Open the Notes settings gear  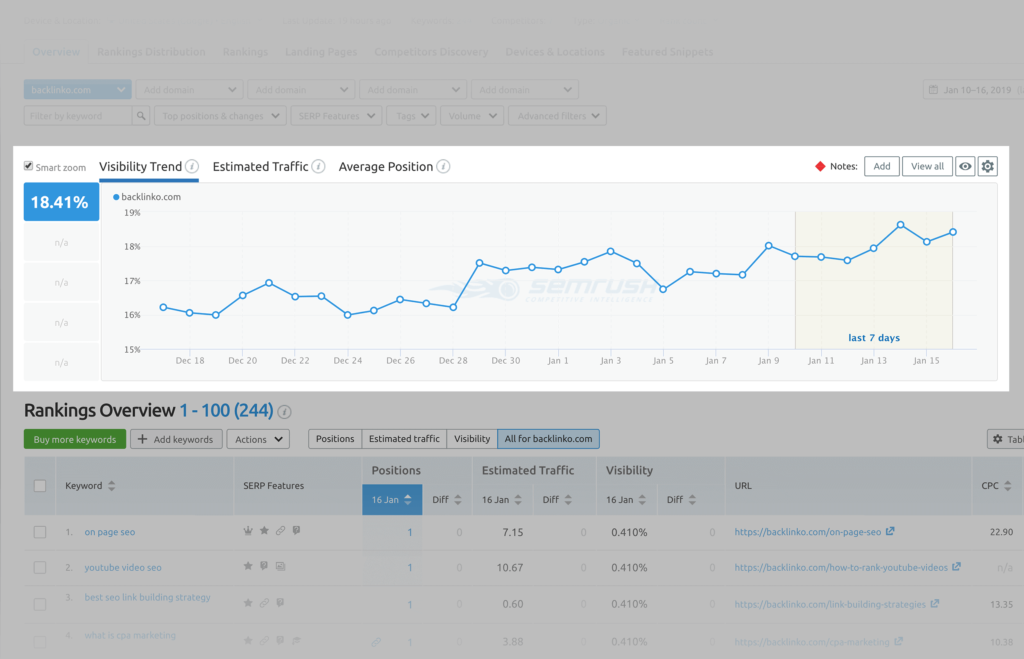click(987, 166)
